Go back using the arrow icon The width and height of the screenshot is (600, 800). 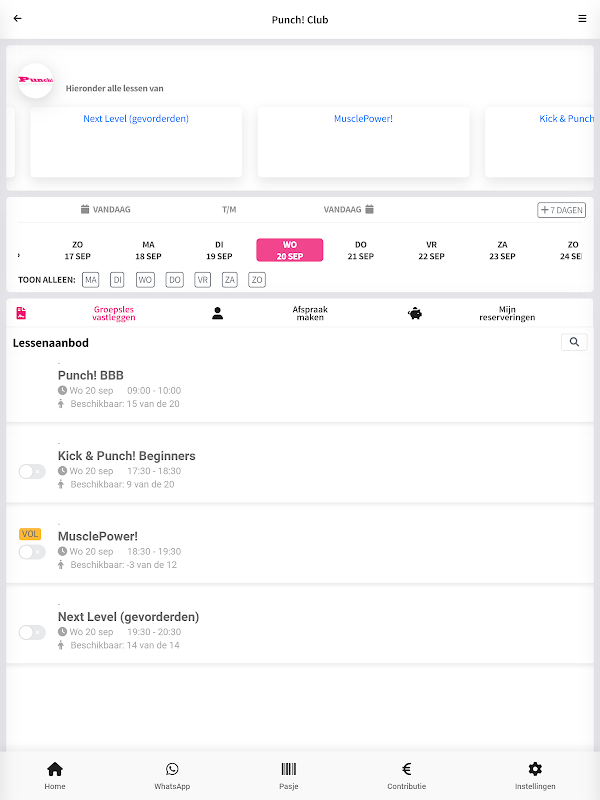[17, 19]
